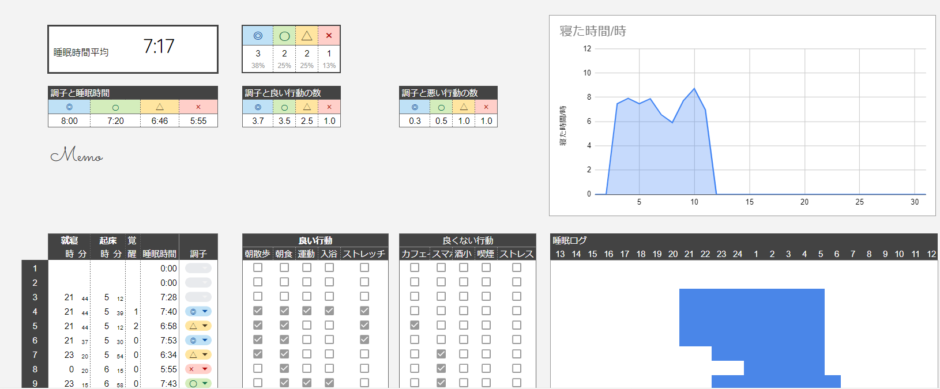Toggle スマホ checkbox in row 7
Image resolution: width=940 pixels, height=389 pixels.
pos(441,354)
